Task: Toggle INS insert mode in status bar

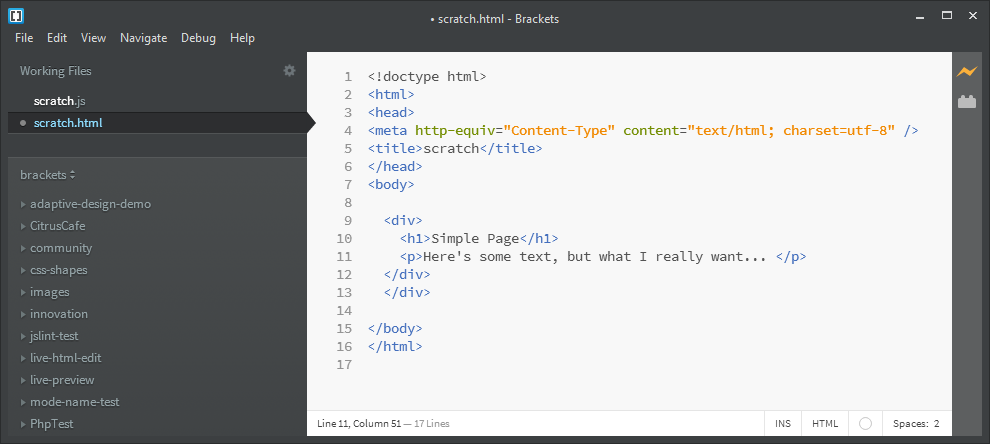Action: tap(783, 424)
